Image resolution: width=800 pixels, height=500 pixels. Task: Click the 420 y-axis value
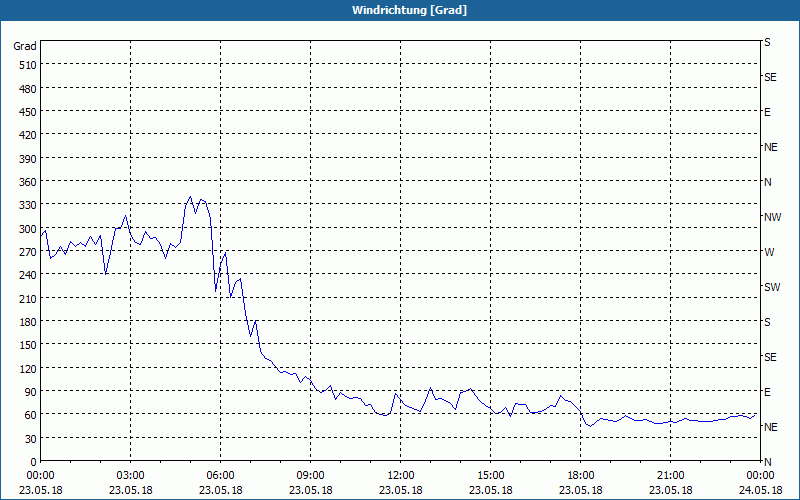point(28,135)
